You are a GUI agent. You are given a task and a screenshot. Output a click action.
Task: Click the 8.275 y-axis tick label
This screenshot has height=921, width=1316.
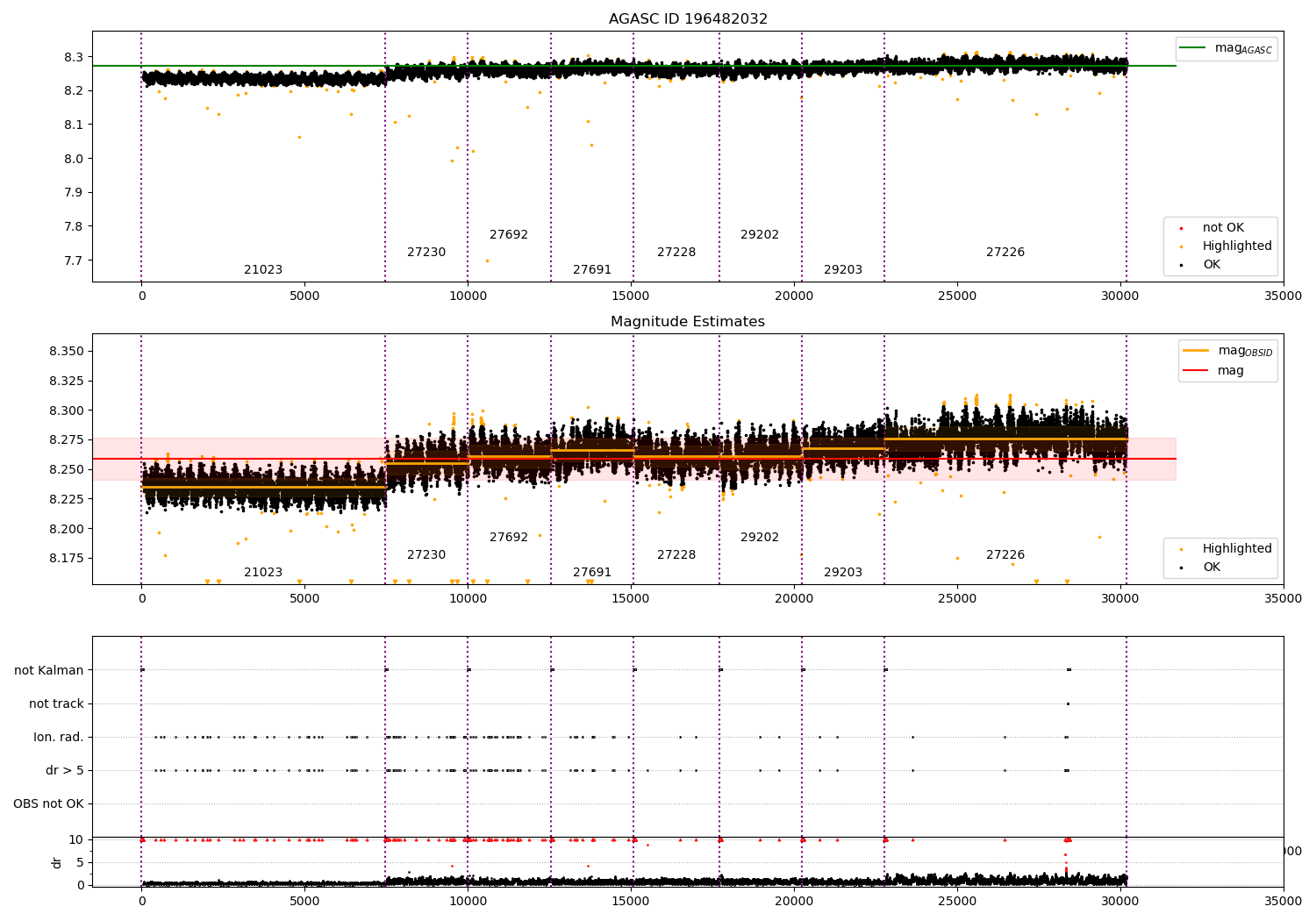click(67, 440)
